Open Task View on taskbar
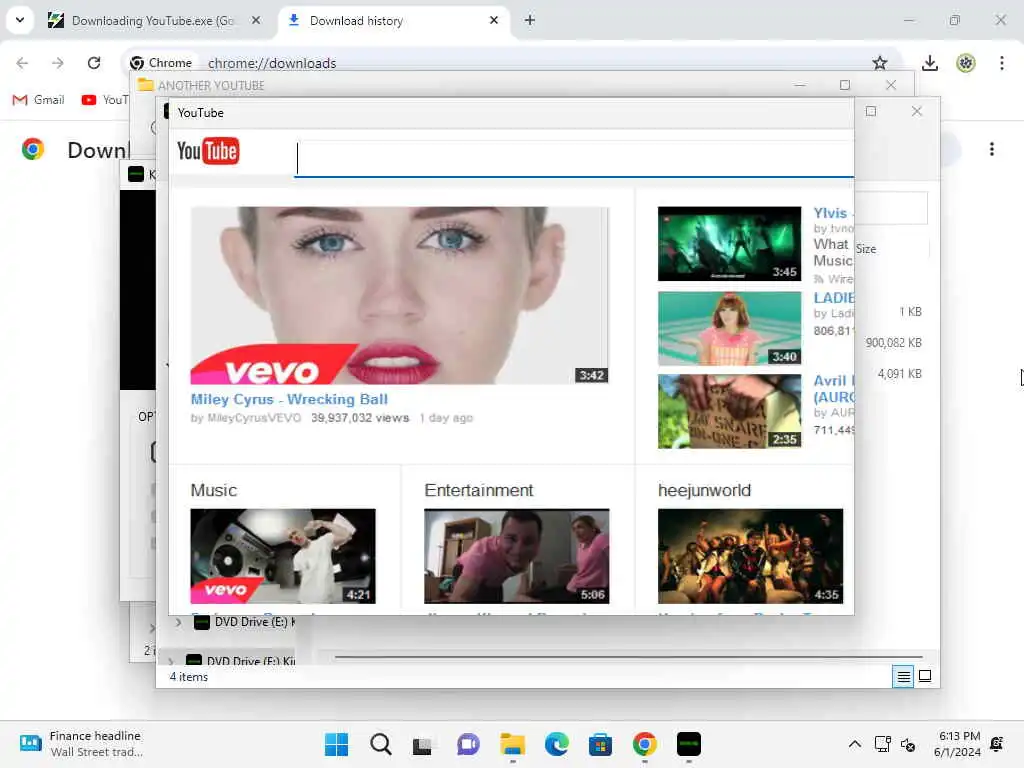The height and width of the screenshot is (768, 1024). click(423, 744)
